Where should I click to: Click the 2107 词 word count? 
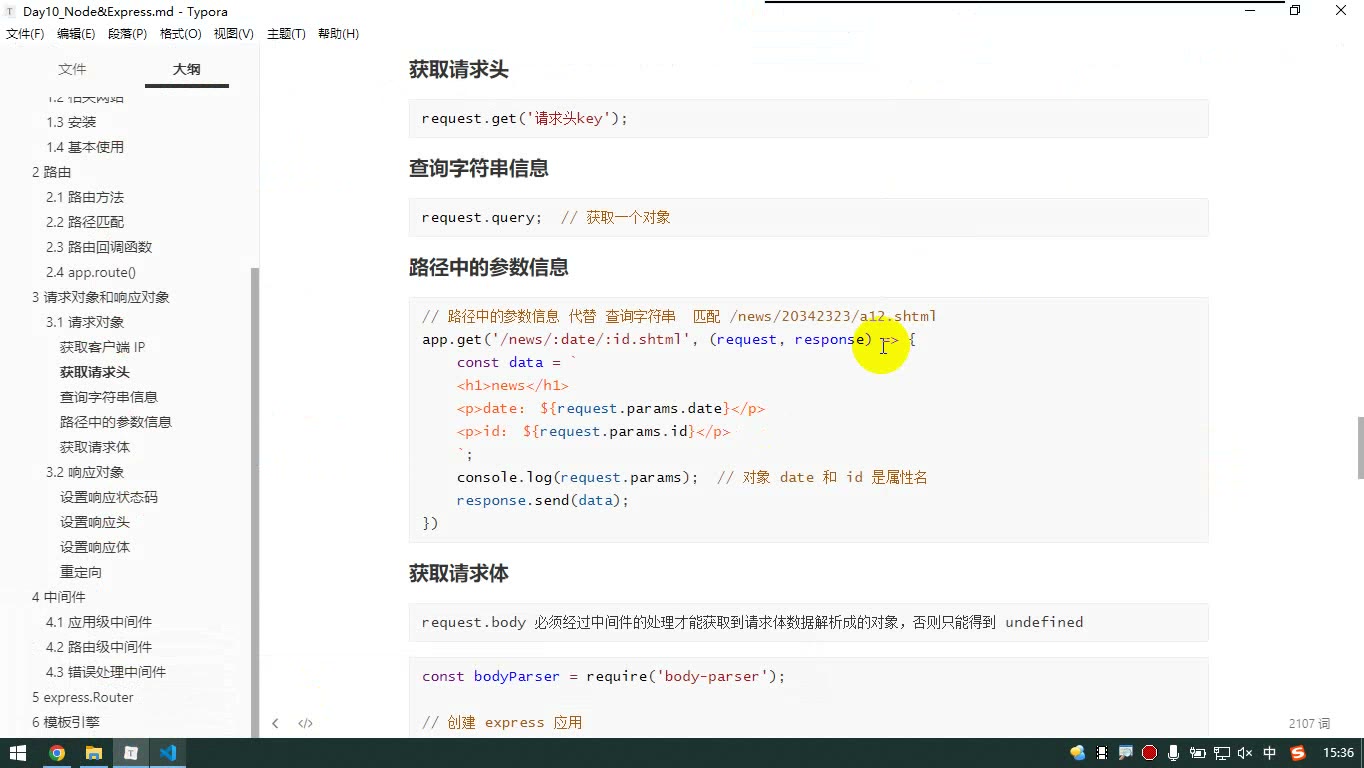(x=1309, y=723)
